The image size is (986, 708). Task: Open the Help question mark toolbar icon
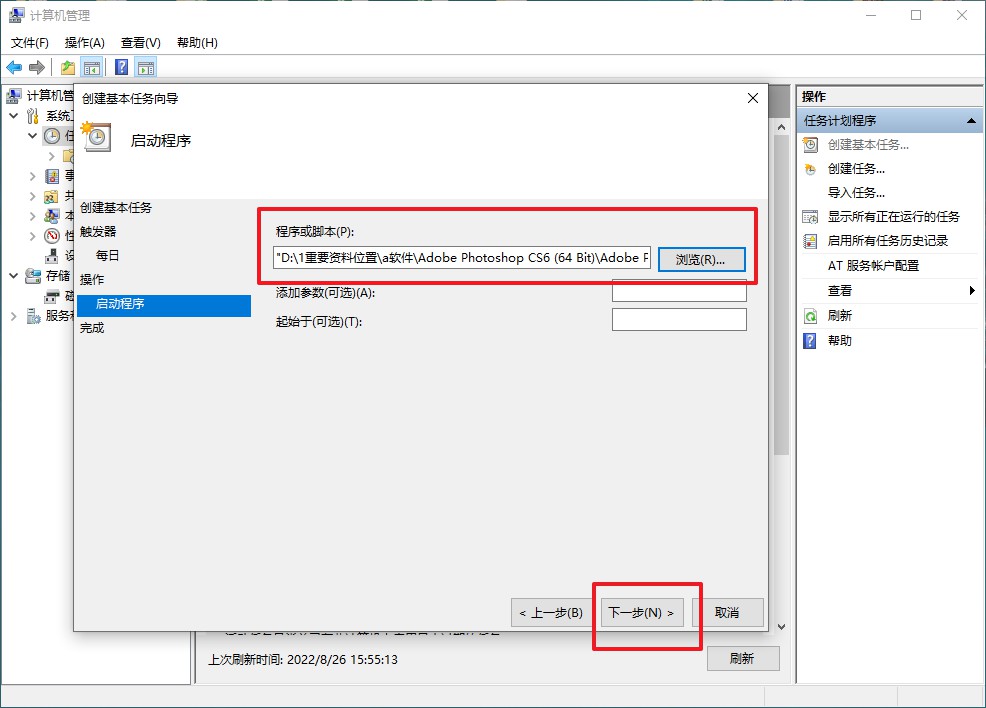121,67
